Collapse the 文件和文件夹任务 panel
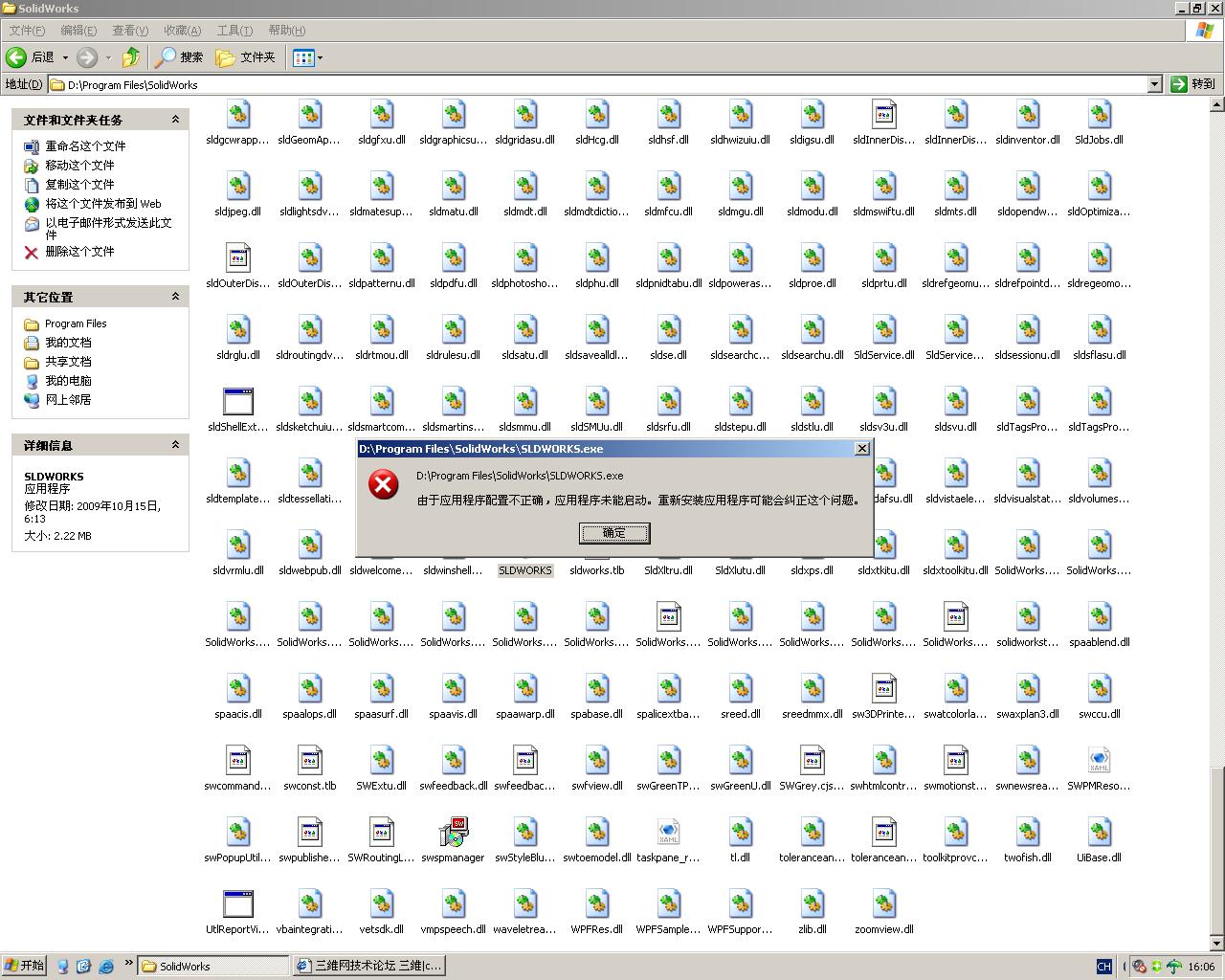 pos(175,120)
